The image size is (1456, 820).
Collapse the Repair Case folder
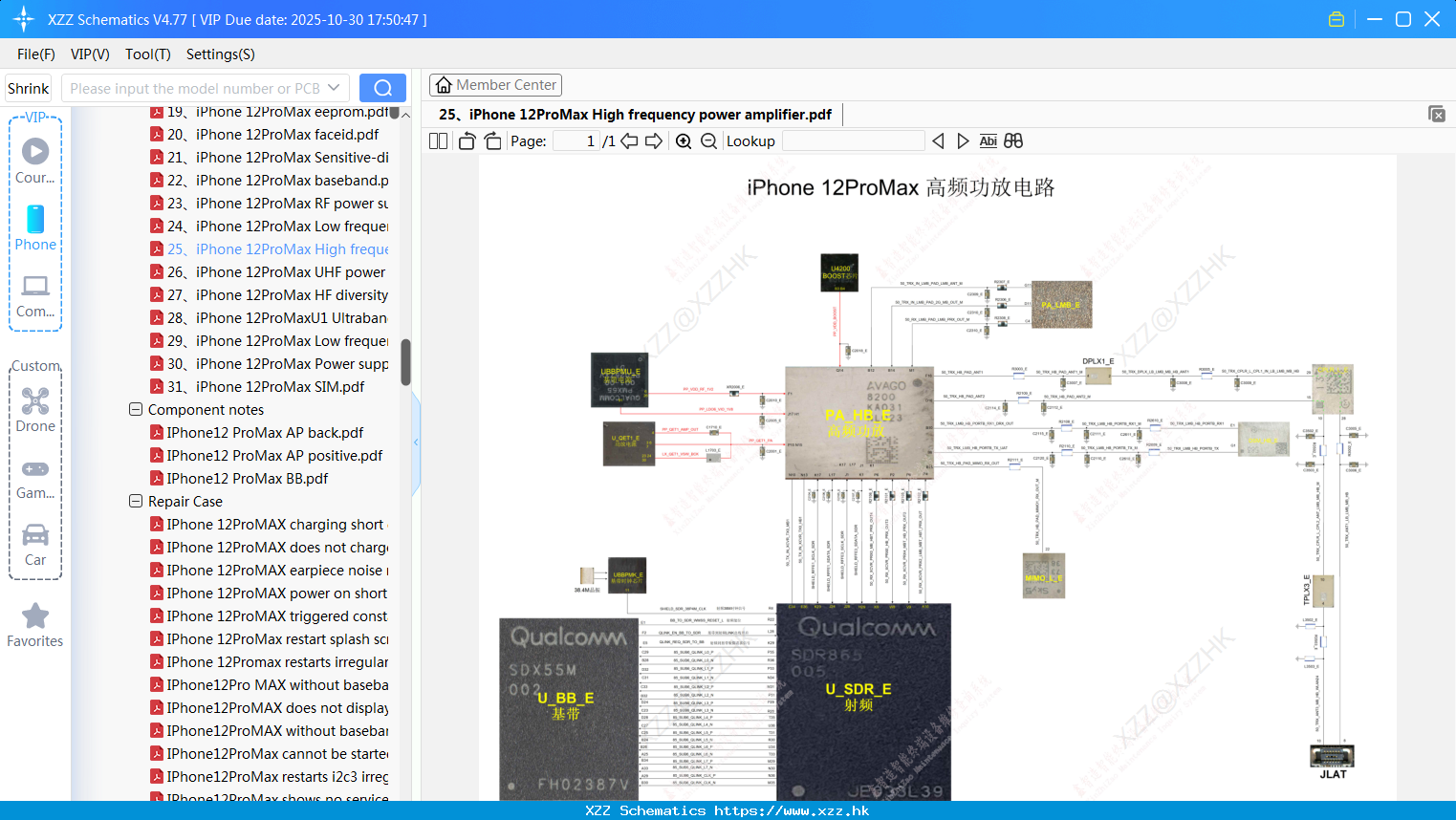tap(136, 502)
